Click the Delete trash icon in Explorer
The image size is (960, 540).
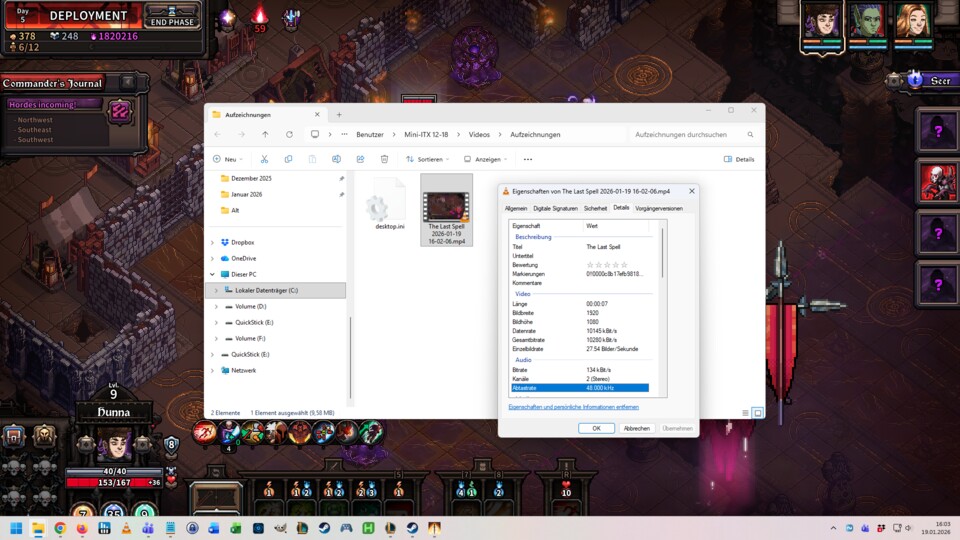(384, 159)
